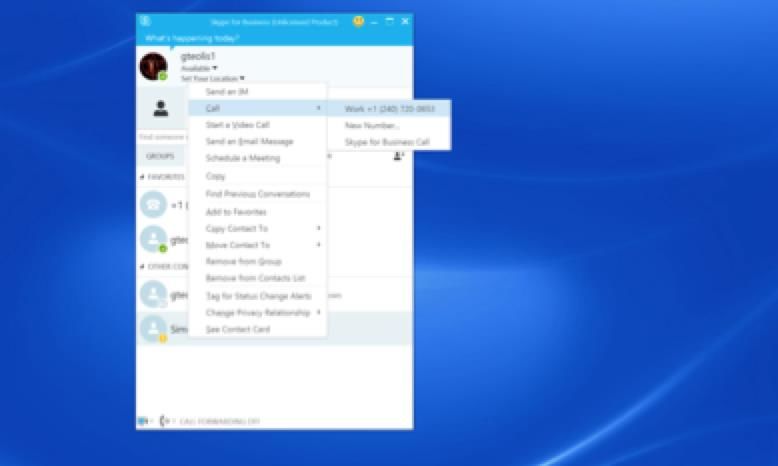This screenshot has height=466, width=778.
Task: Call the Work phone number
Action: point(389,109)
